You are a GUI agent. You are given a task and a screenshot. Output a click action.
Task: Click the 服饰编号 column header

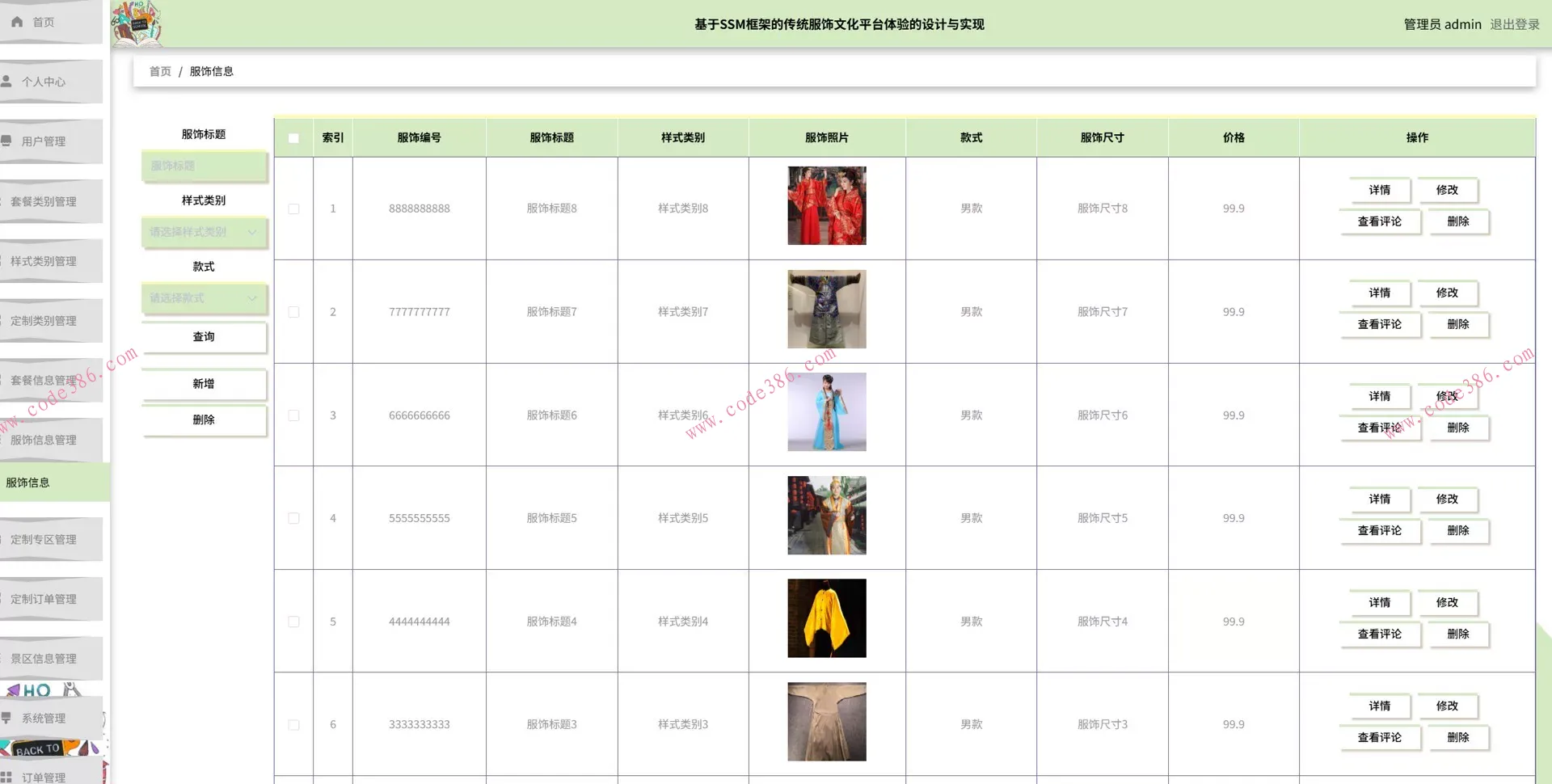(420, 137)
